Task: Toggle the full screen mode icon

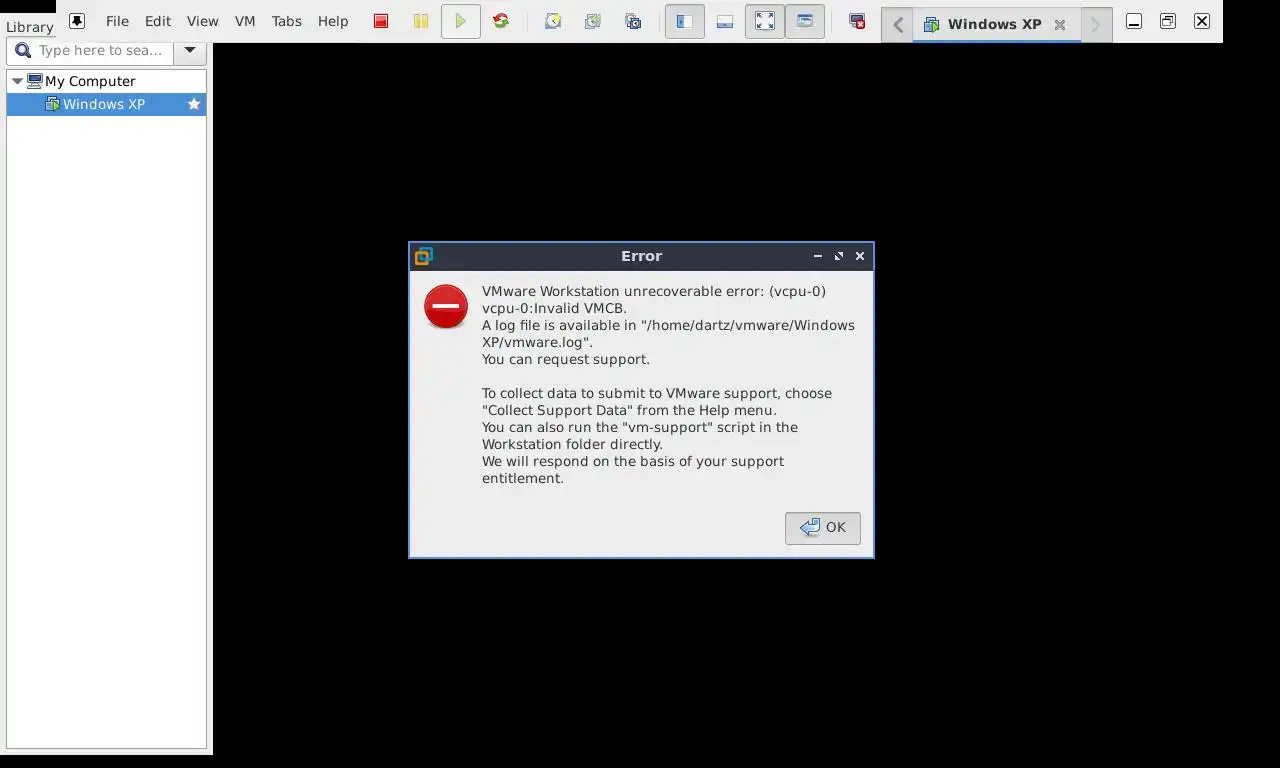Action: pyautogui.click(x=765, y=21)
